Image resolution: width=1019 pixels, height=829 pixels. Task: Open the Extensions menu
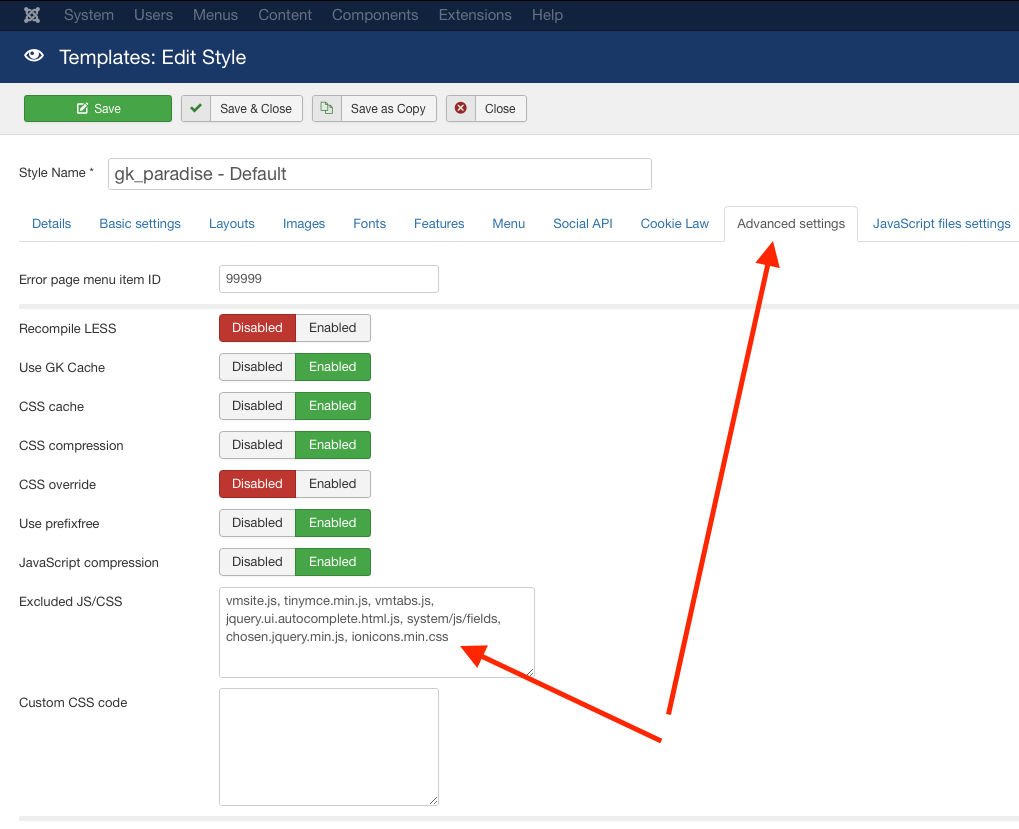[x=475, y=15]
